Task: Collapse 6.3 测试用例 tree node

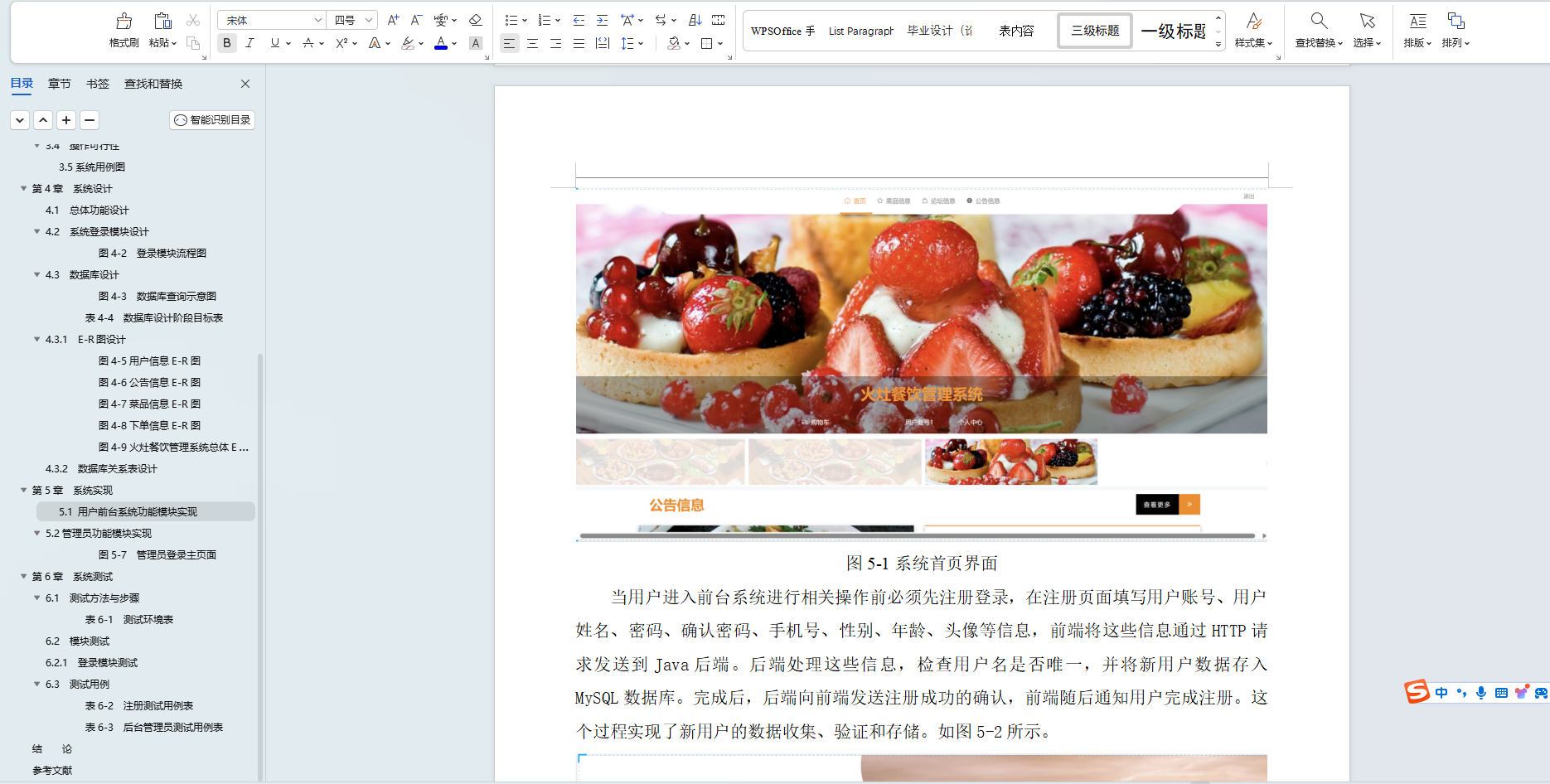Action: [x=36, y=684]
